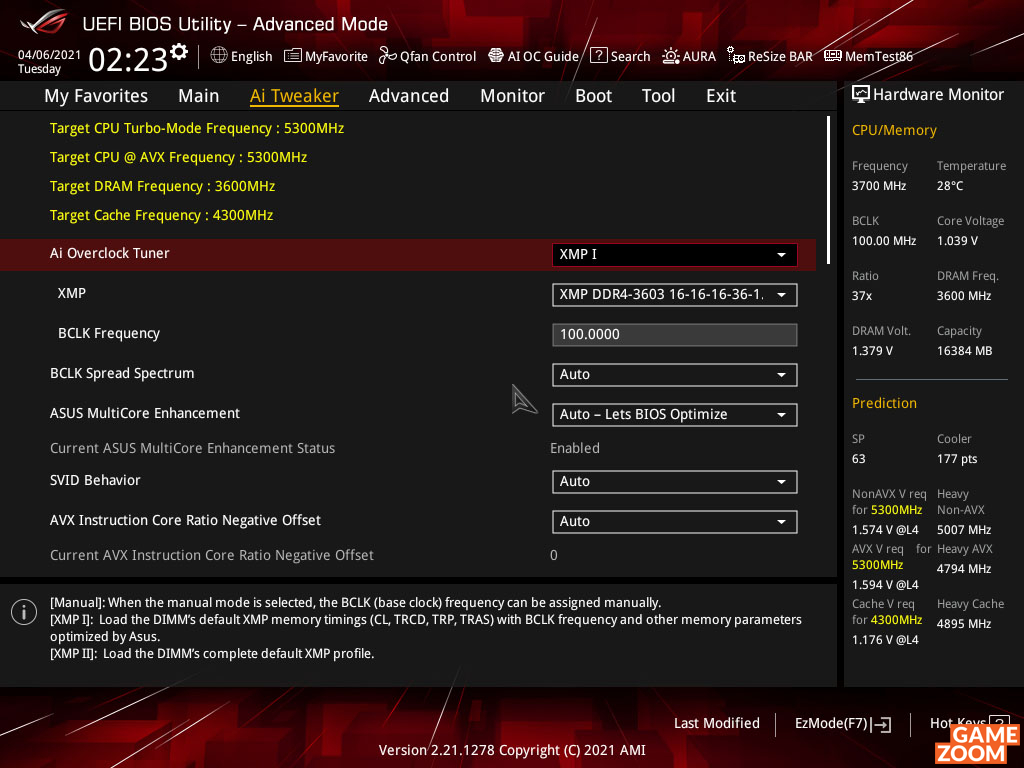
Task: Click Target CPU @ AVX Frequency text
Action: point(178,157)
